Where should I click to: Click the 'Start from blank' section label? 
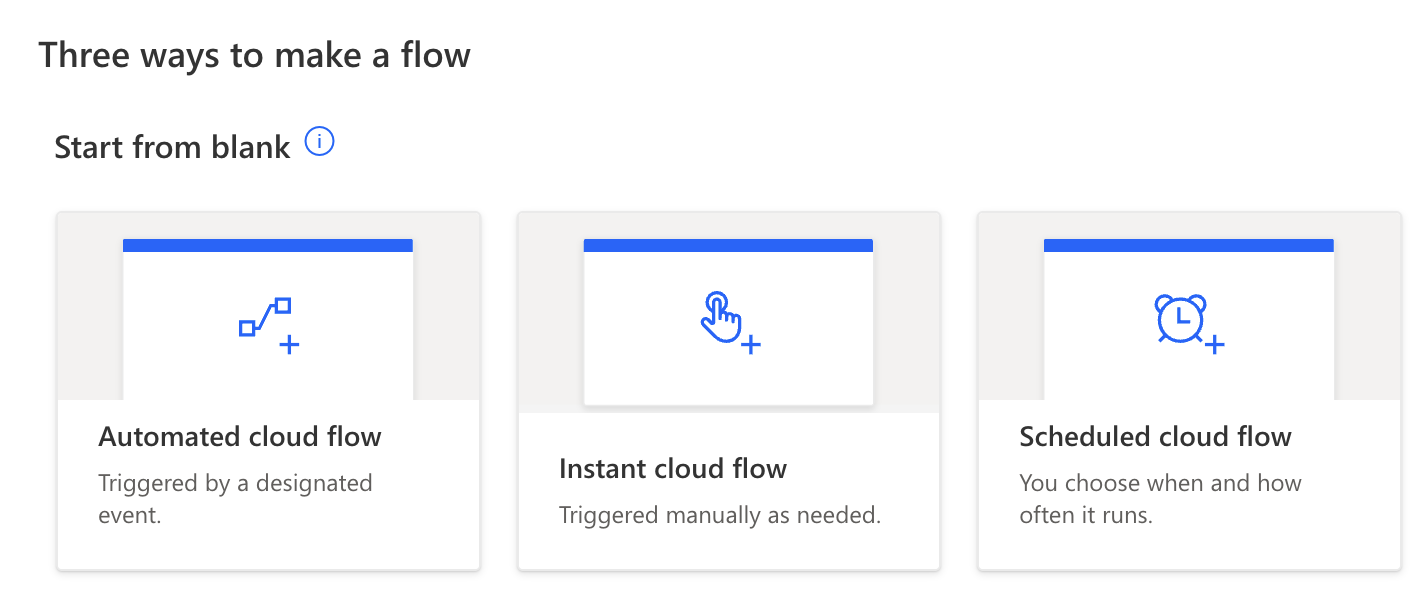(x=172, y=147)
